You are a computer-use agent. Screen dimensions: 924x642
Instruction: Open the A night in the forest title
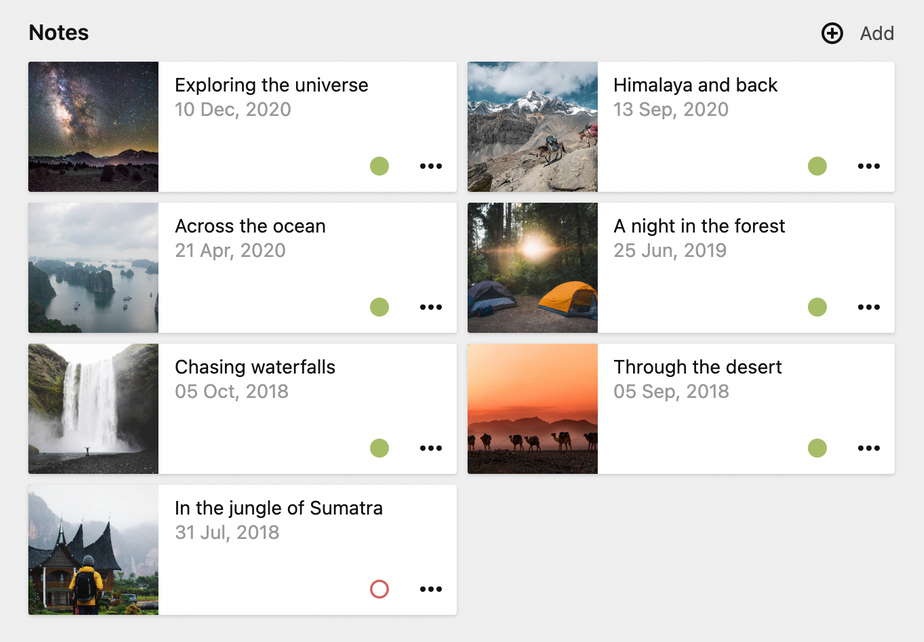point(699,226)
